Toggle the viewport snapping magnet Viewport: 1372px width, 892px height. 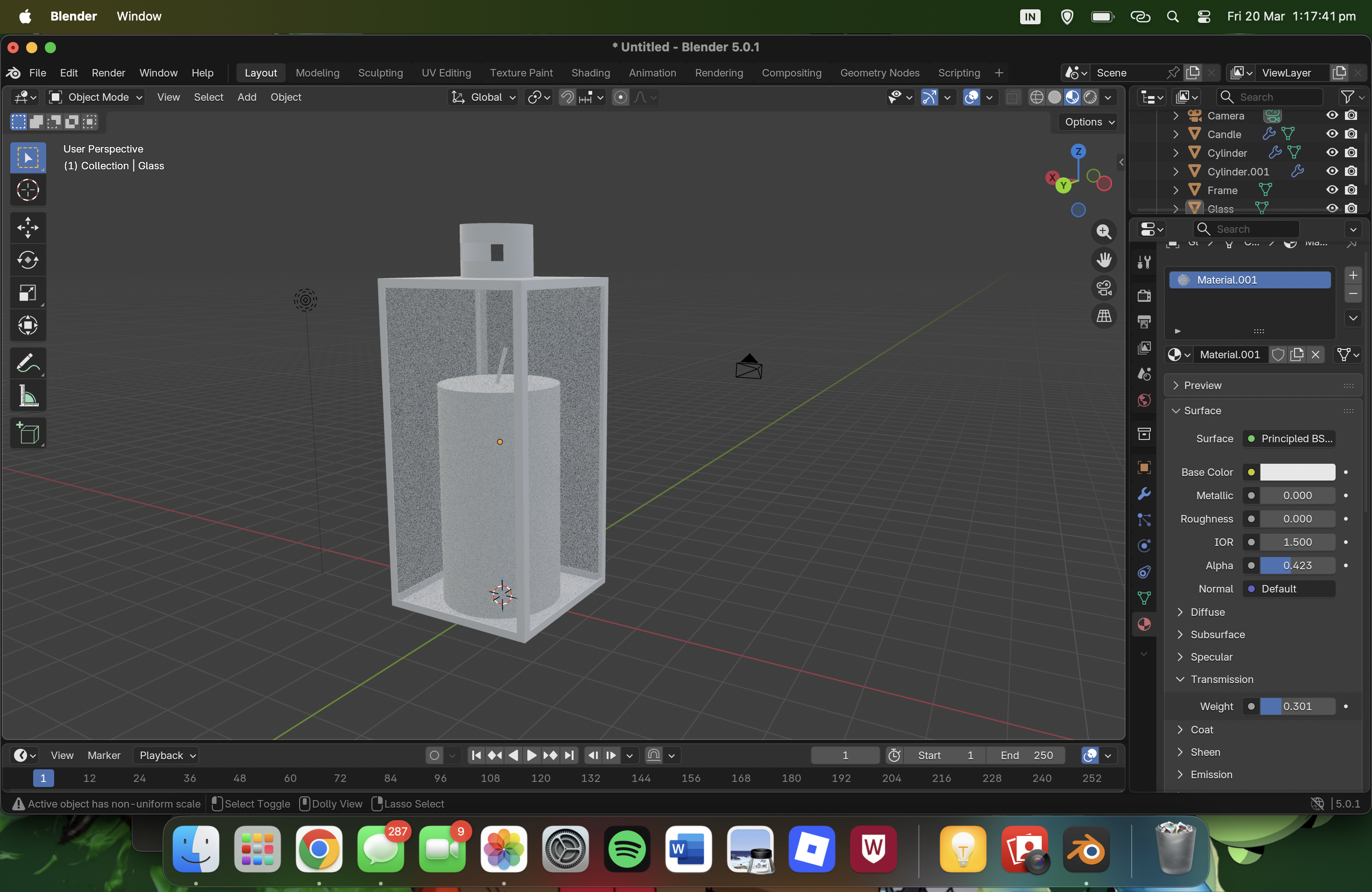567,97
